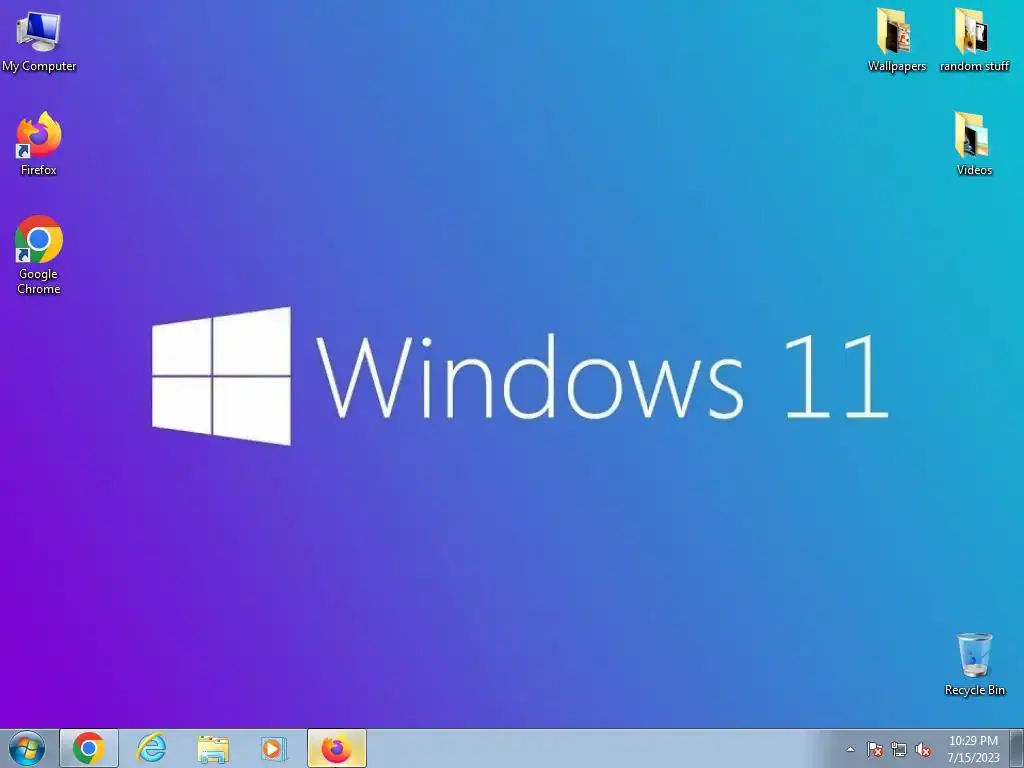Viewport: 1024px width, 768px height.
Task: Open the clock showing 10:29 PM
Action: point(973,749)
